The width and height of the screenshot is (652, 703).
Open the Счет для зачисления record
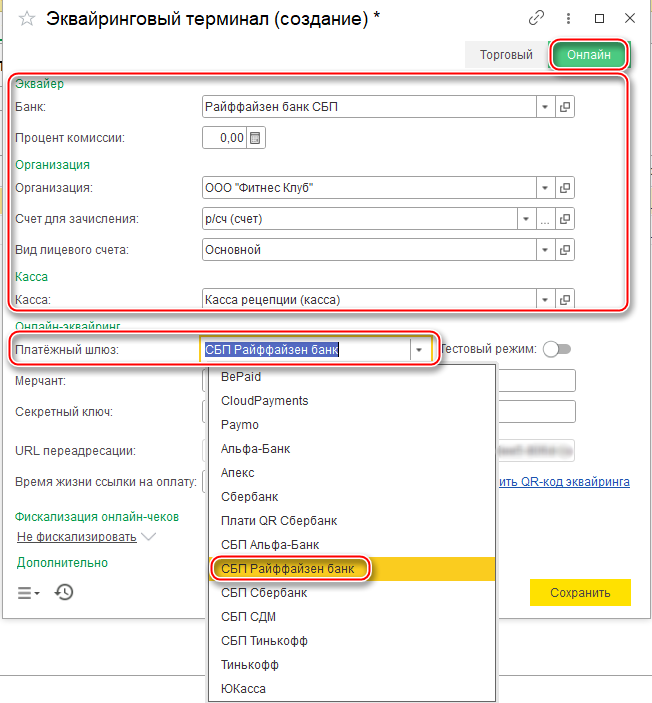pyautogui.click(x=565, y=219)
